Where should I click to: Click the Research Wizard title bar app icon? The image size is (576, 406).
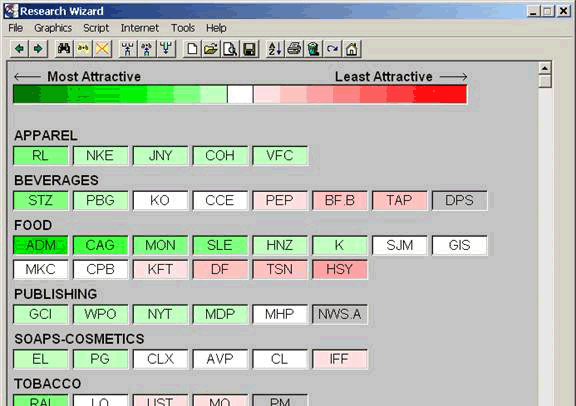pyautogui.click(x=11, y=11)
